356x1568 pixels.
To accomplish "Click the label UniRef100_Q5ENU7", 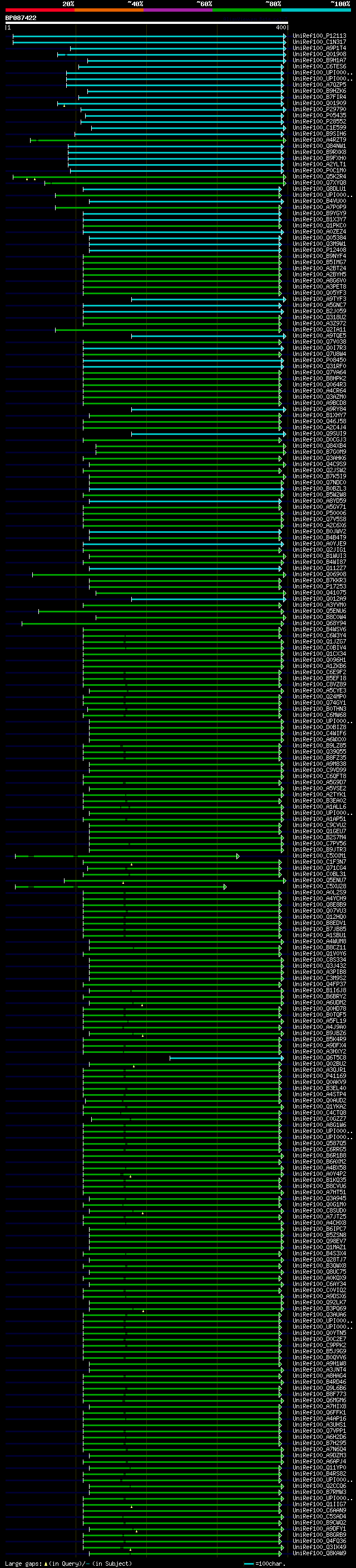I will [319, 880].
